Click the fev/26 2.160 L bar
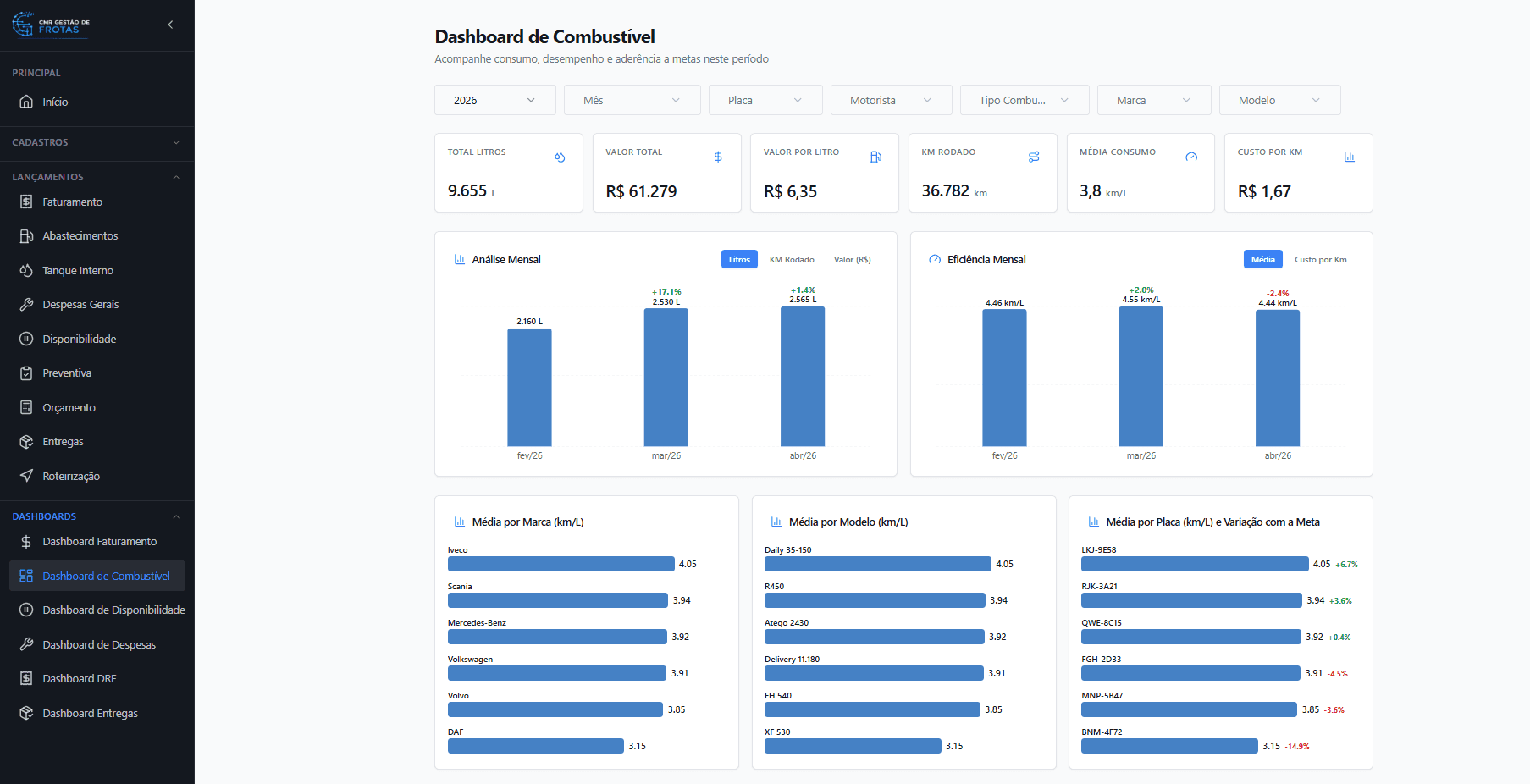The width and height of the screenshot is (1530, 784). tap(529, 388)
